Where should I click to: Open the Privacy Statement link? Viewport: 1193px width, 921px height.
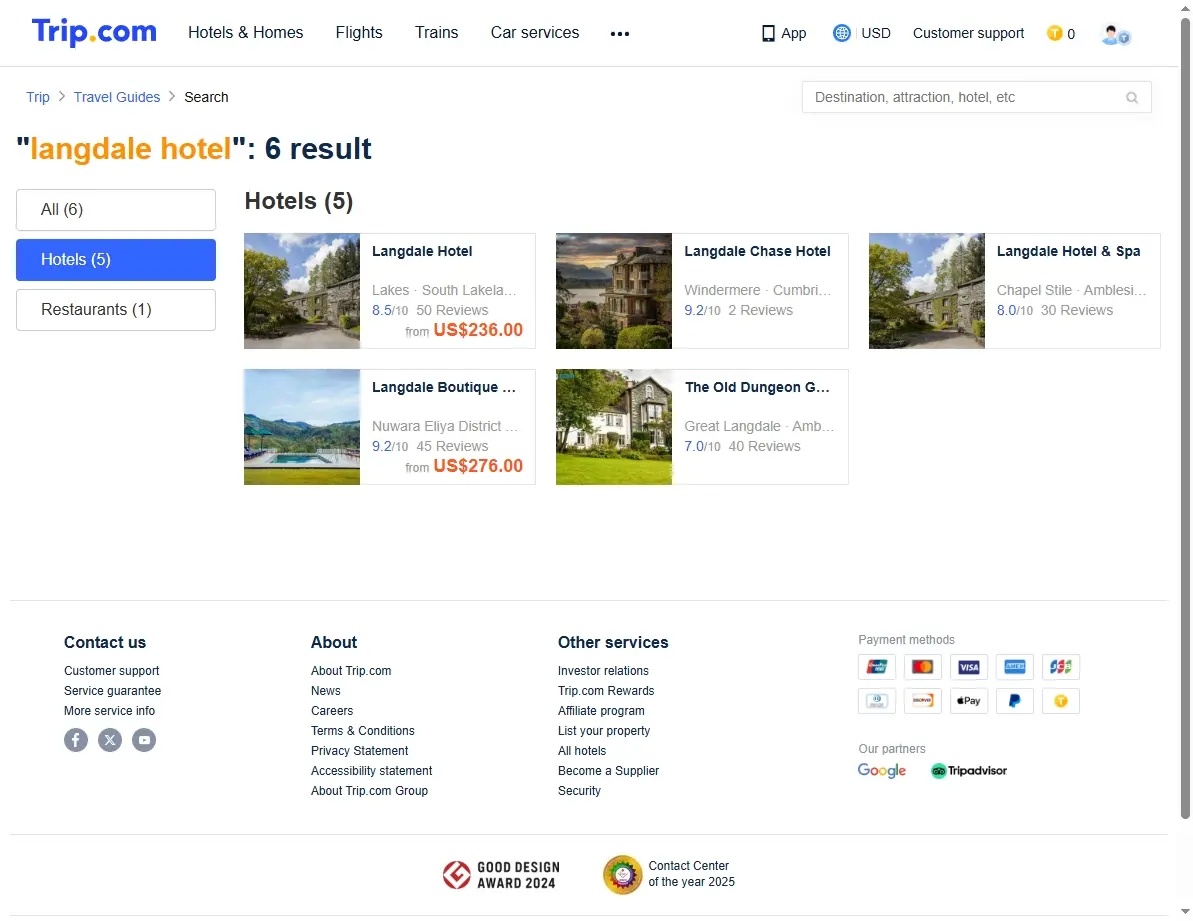[x=359, y=751]
